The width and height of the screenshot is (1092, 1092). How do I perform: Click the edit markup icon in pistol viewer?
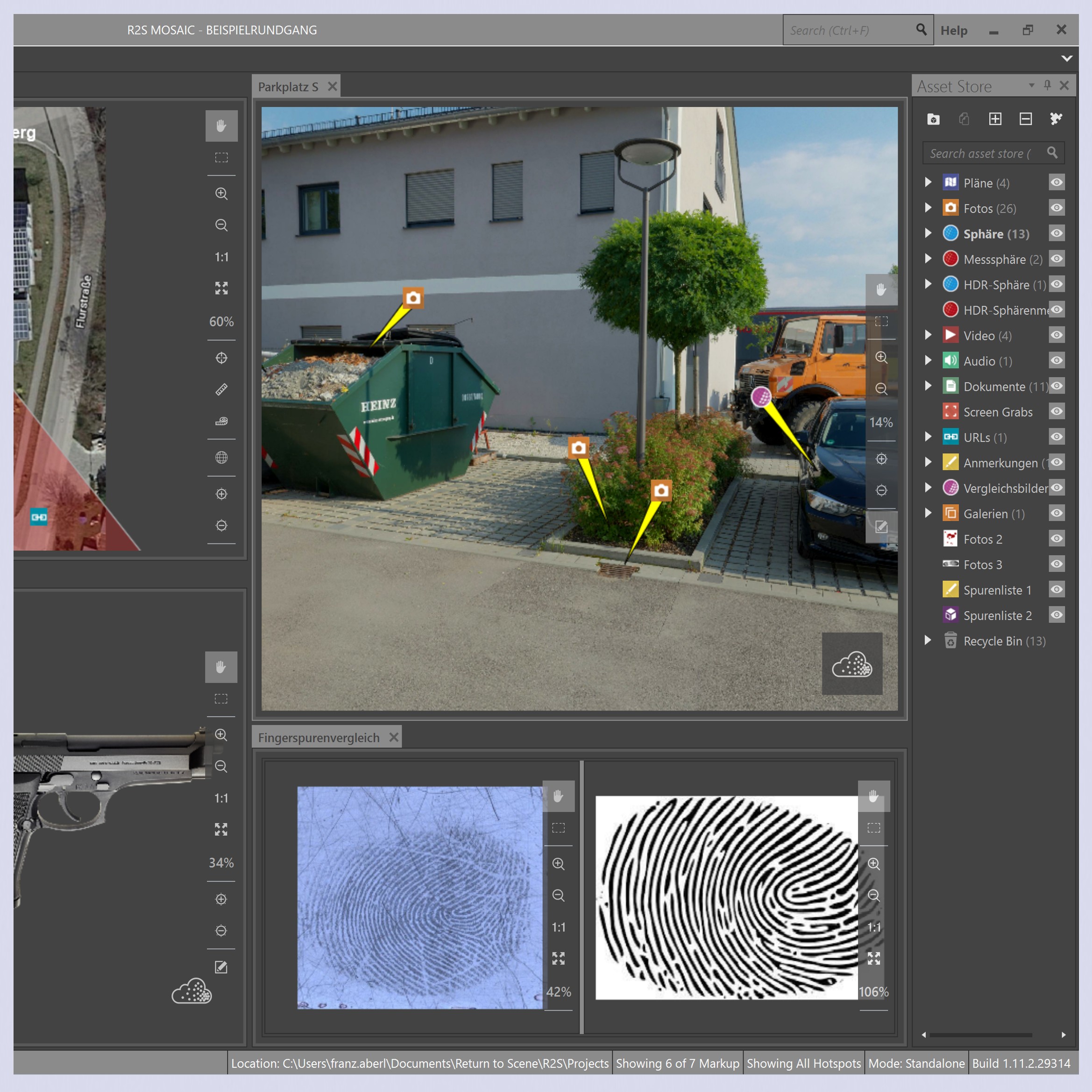pyautogui.click(x=221, y=967)
